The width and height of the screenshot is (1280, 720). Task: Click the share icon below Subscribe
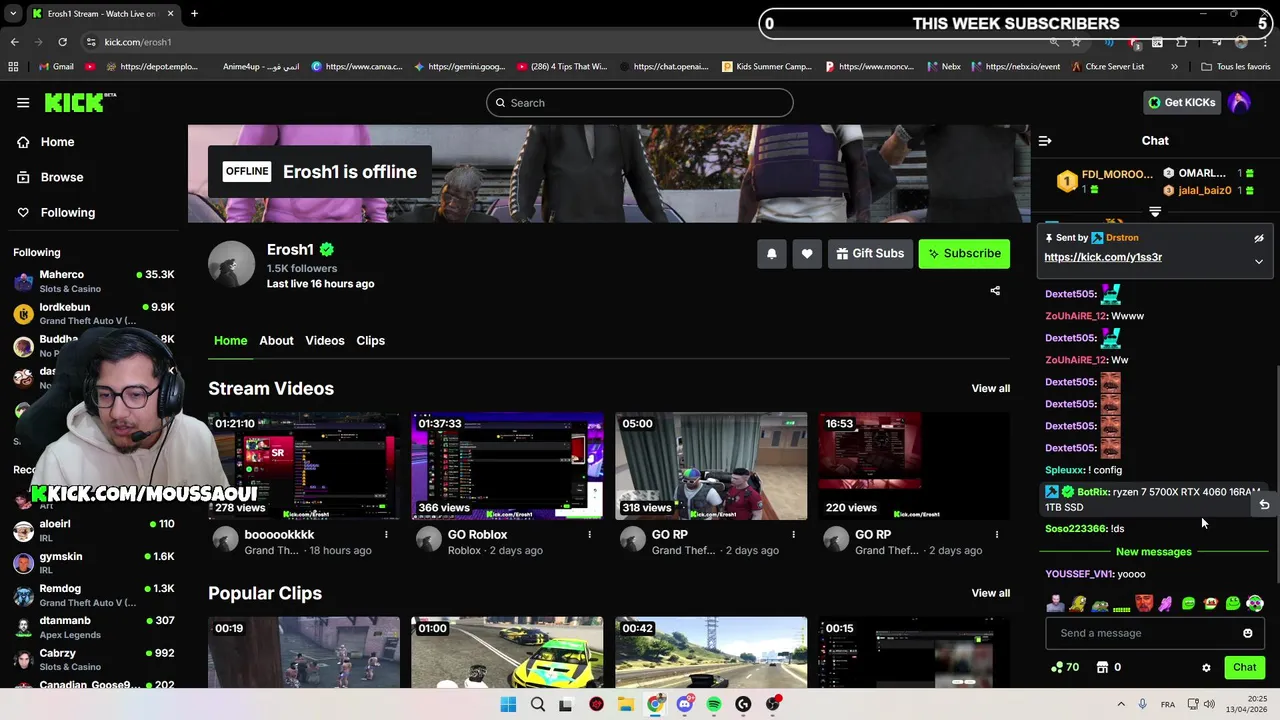pyautogui.click(x=995, y=291)
